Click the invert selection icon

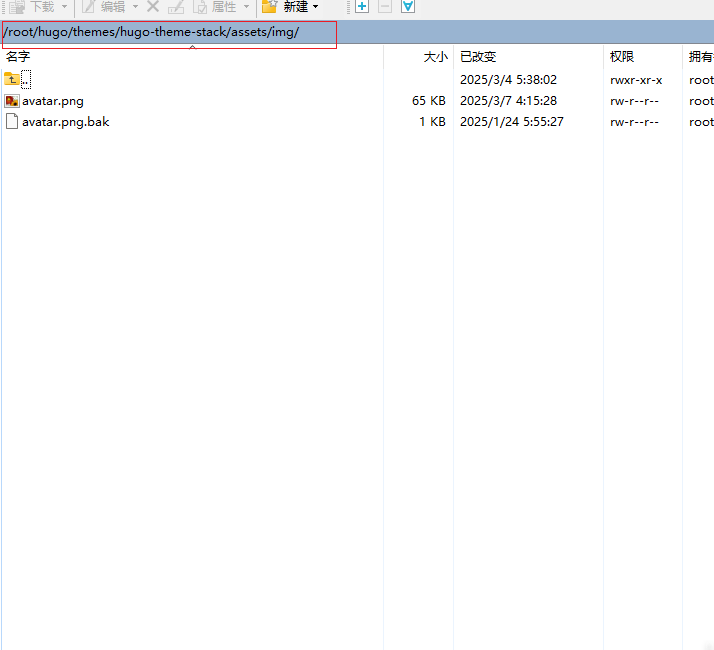408,6
